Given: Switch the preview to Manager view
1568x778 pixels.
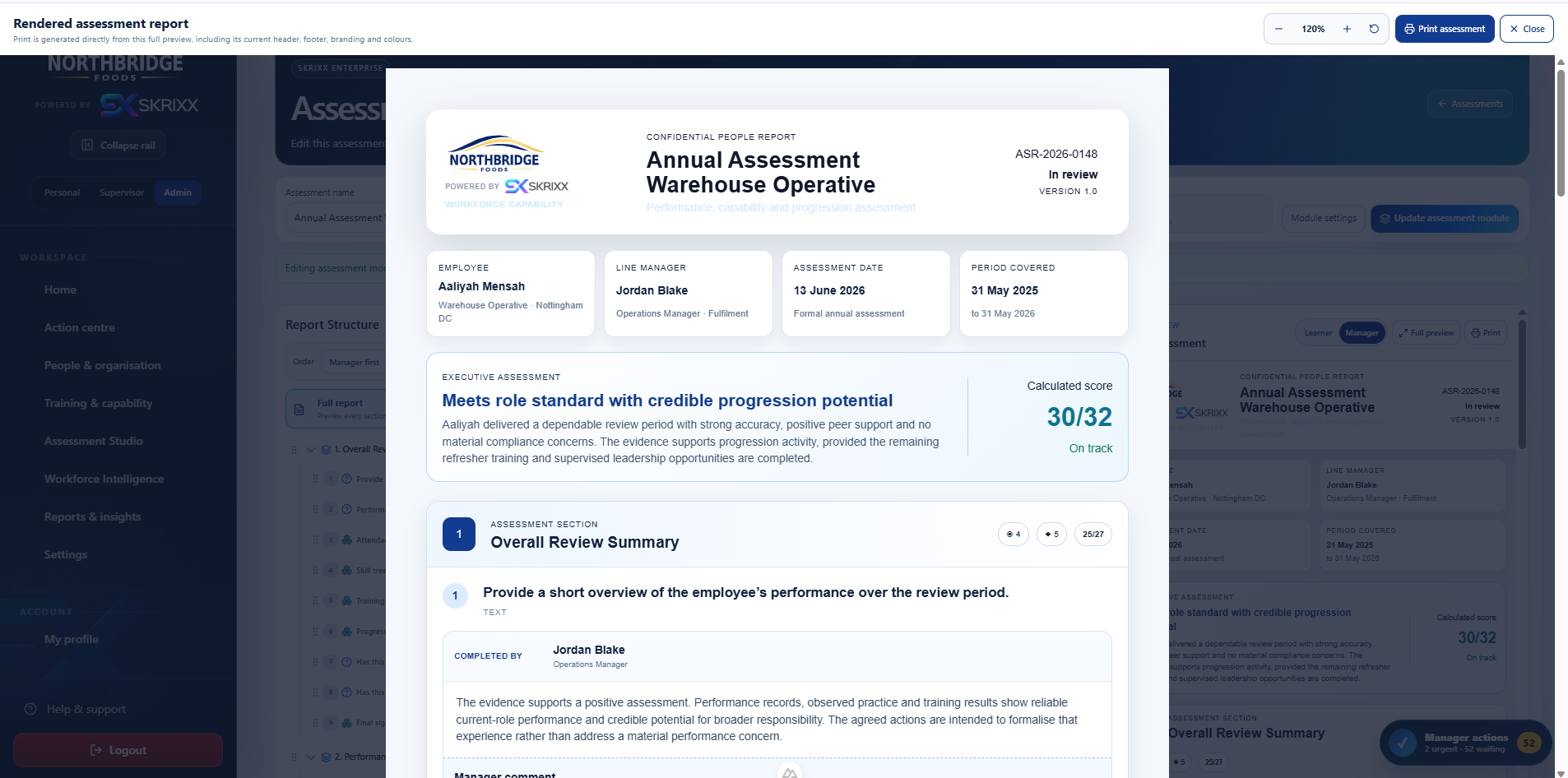Looking at the screenshot, I should coord(1362,333).
